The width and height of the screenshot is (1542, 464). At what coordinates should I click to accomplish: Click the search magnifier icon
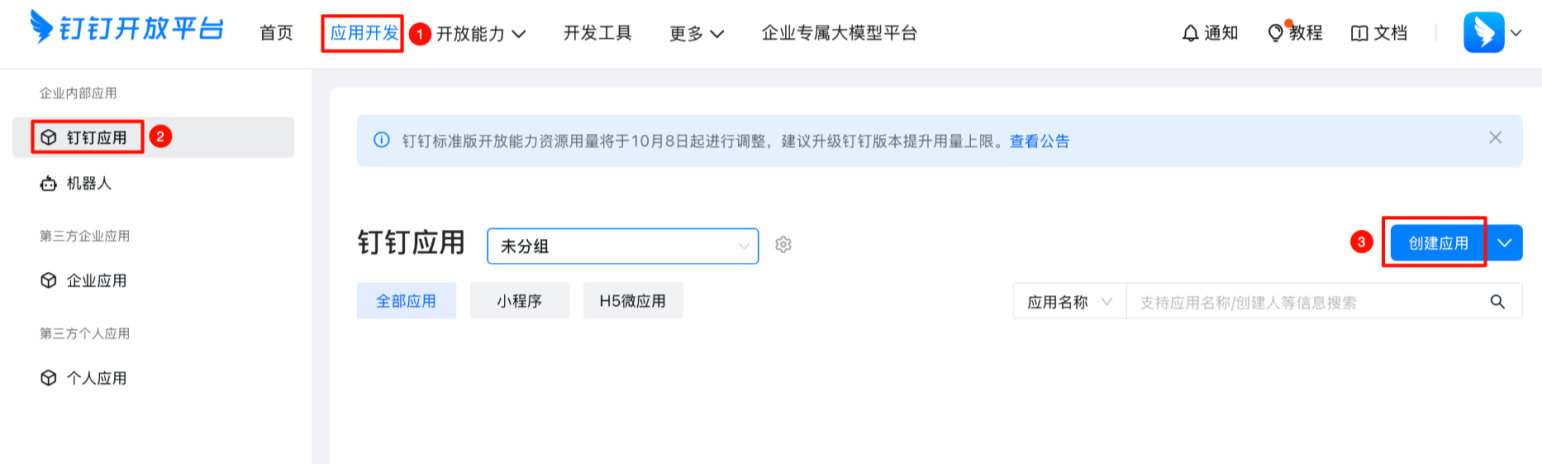[1498, 301]
